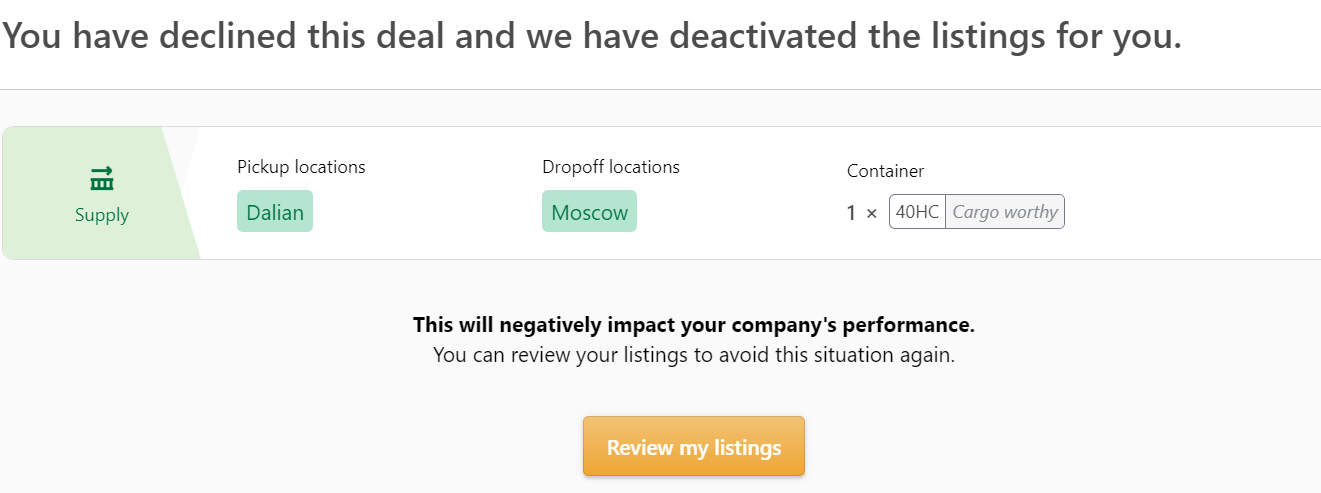This screenshot has width=1321, height=493.
Task: Select the Supply container icon
Action: coord(102,180)
